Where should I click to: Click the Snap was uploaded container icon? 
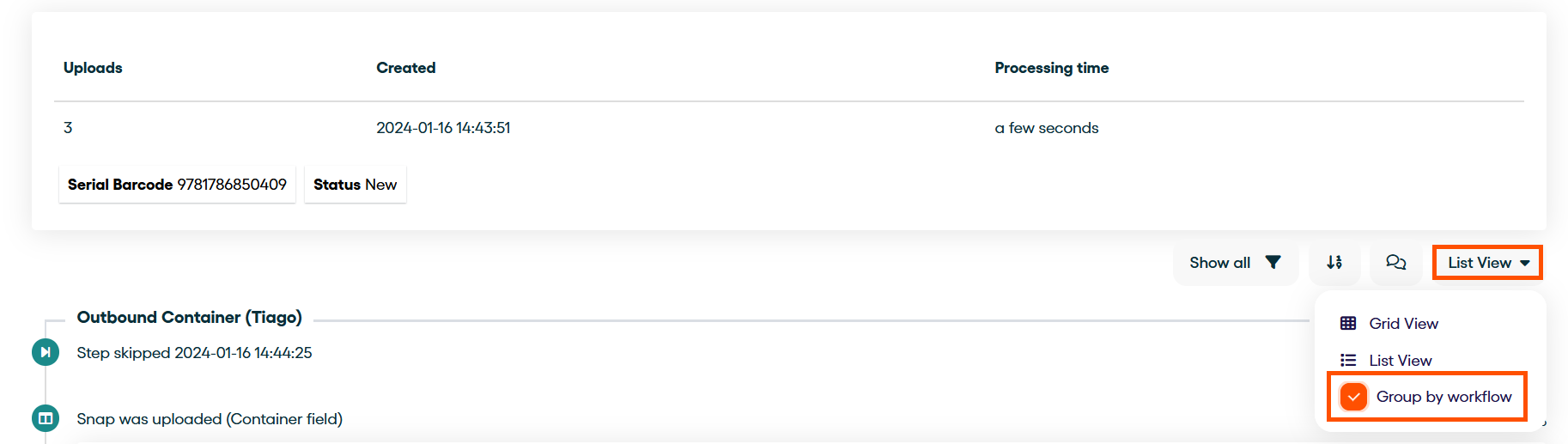[x=46, y=418]
